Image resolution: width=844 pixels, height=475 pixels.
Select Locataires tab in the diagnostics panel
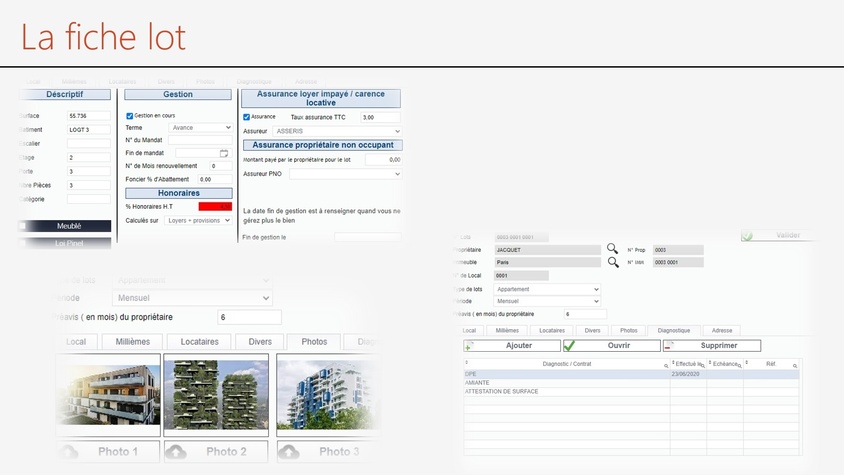[552, 330]
